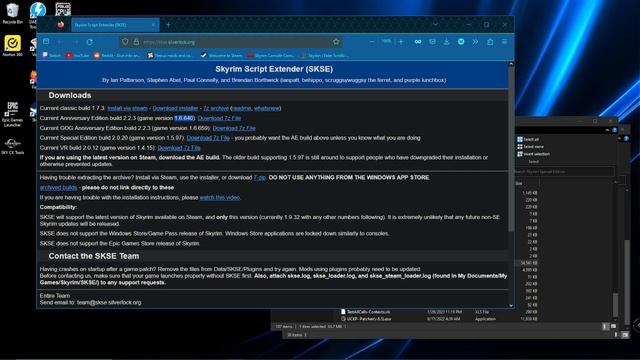Open Epic Games Launcher desktop icon
Screen dimensions: 640x360
click(12, 114)
